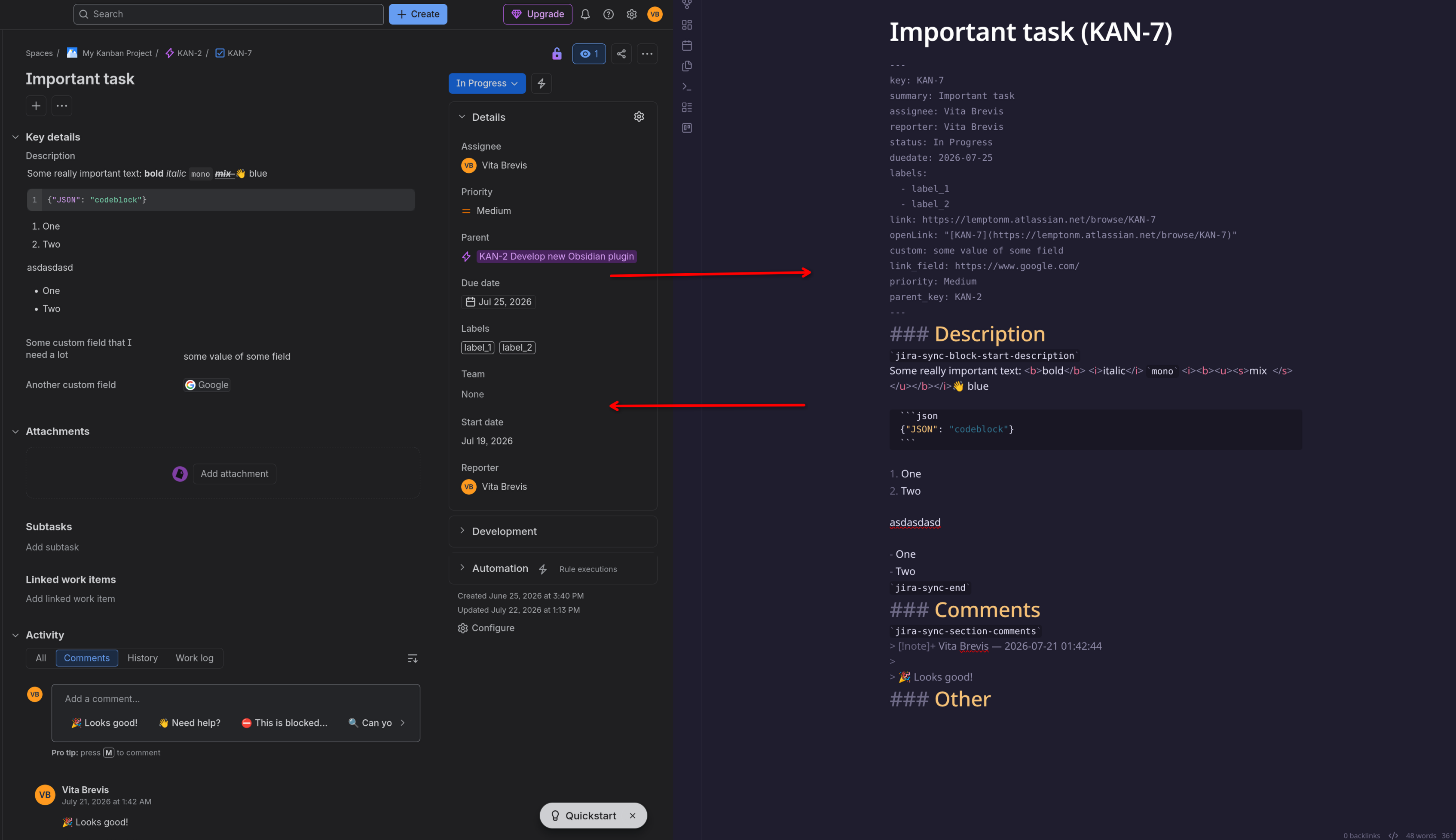Open KAN-2 breadcrumb link
This screenshot has width=1456, height=840.
point(190,53)
